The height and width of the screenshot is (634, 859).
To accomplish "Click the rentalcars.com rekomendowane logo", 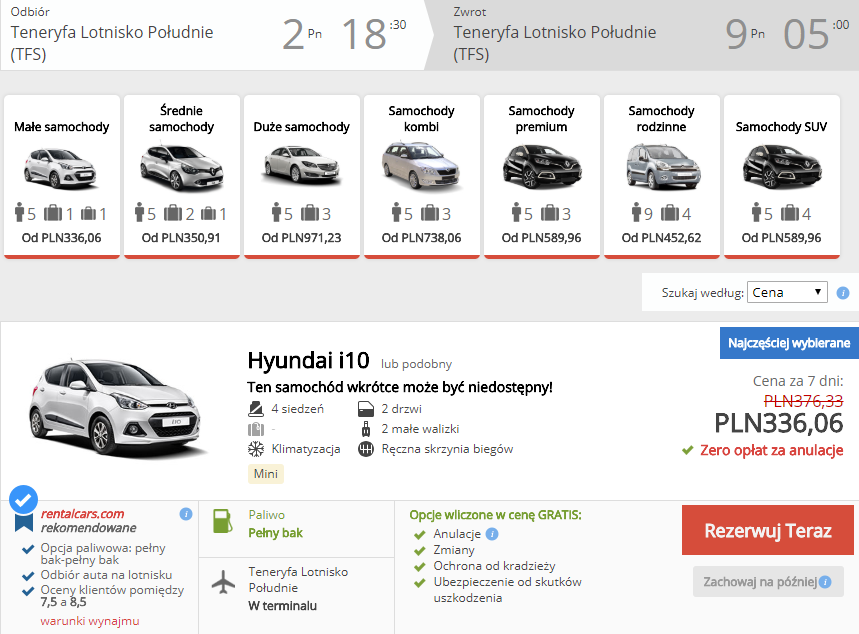I will coord(88,521).
